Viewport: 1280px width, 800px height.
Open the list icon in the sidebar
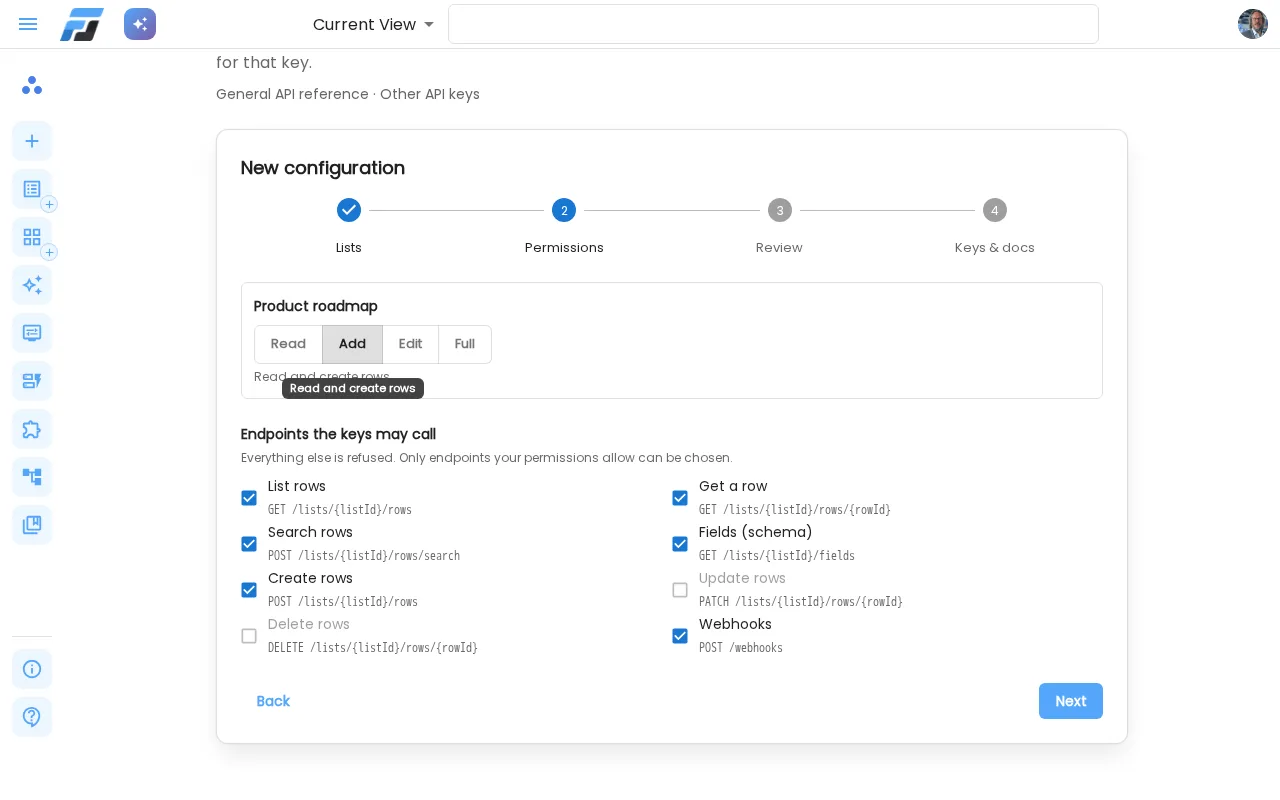click(32, 189)
